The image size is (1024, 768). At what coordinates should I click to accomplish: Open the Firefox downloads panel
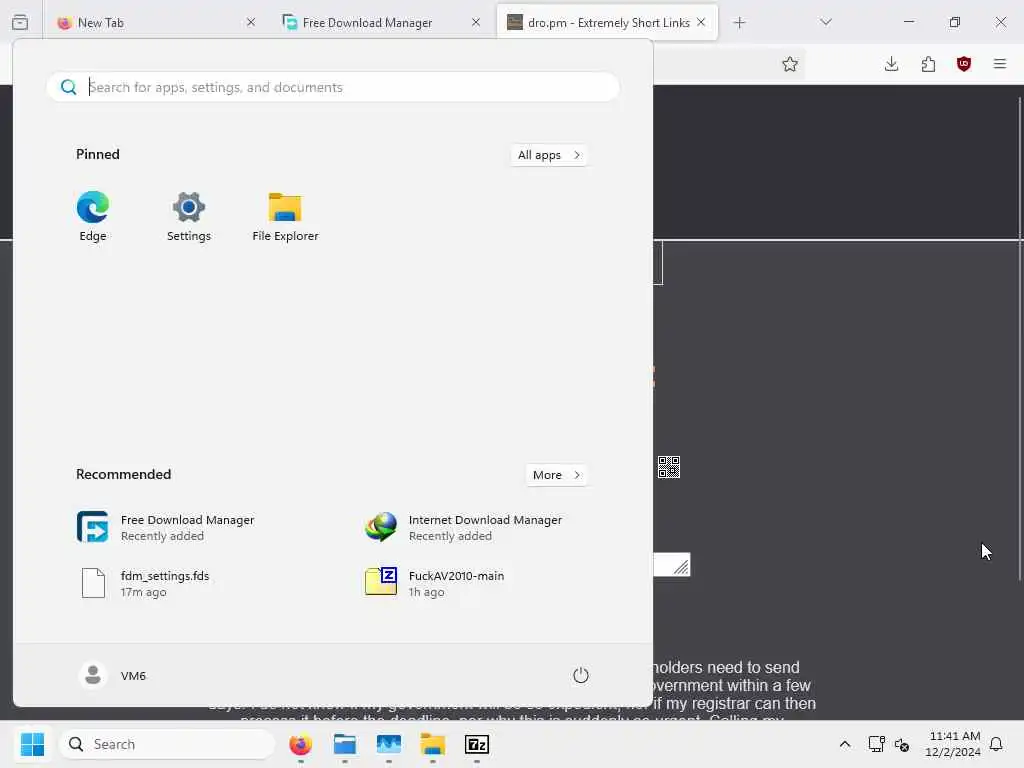click(891, 64)
